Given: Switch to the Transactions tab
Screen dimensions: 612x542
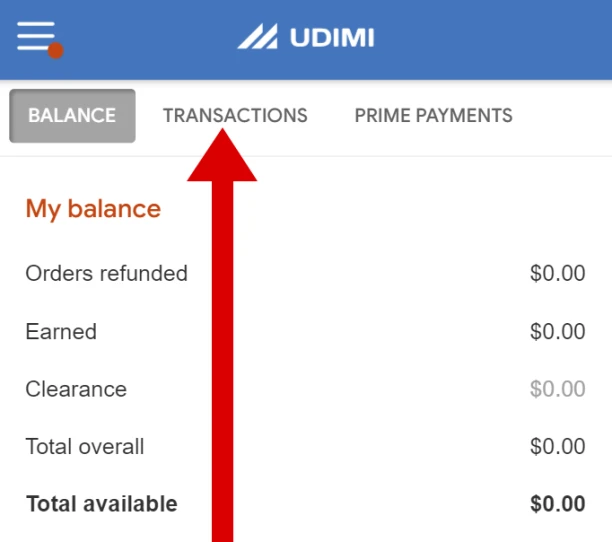Looking at the screenshot, I should tap(235, 116).
